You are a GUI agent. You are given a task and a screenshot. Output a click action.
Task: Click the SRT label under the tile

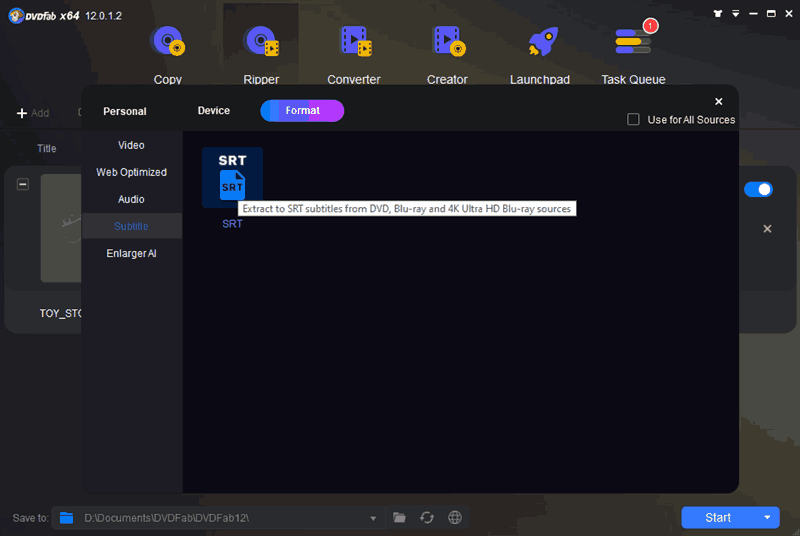[232, 224]
